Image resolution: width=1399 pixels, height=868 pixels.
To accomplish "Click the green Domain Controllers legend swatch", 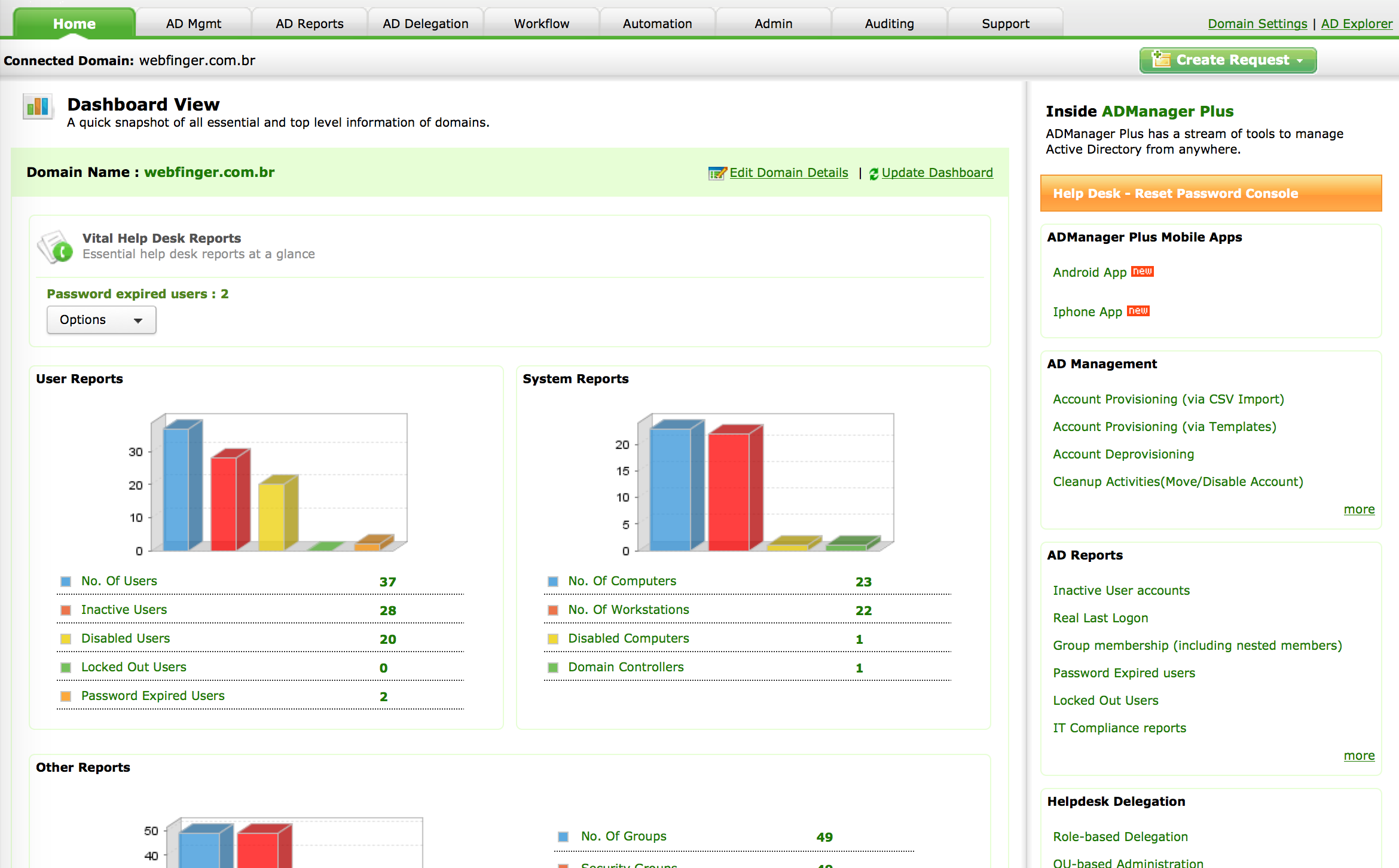I will 553,667.
